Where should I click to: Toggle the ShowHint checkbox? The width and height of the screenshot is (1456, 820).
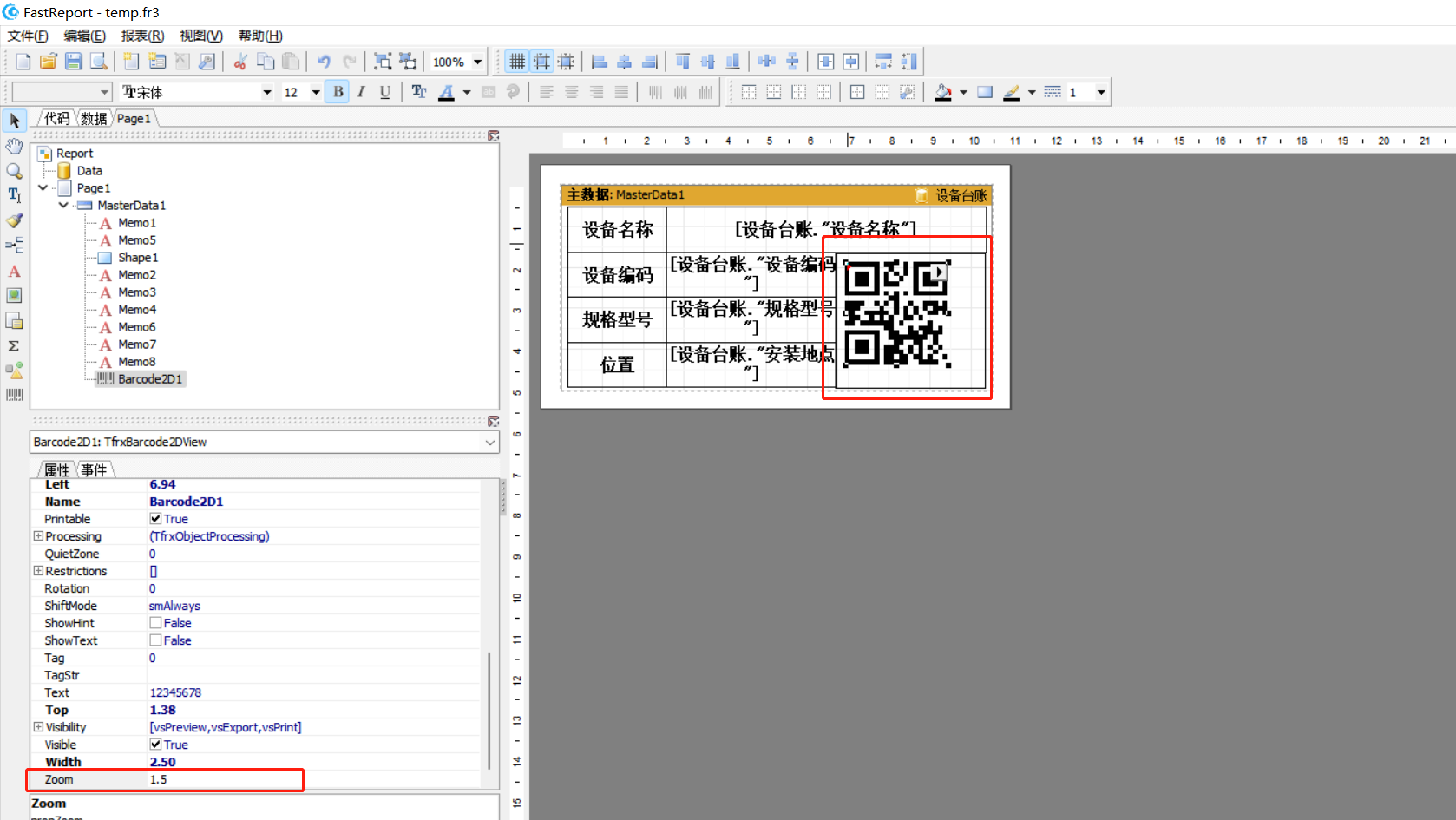click(155, 623)
